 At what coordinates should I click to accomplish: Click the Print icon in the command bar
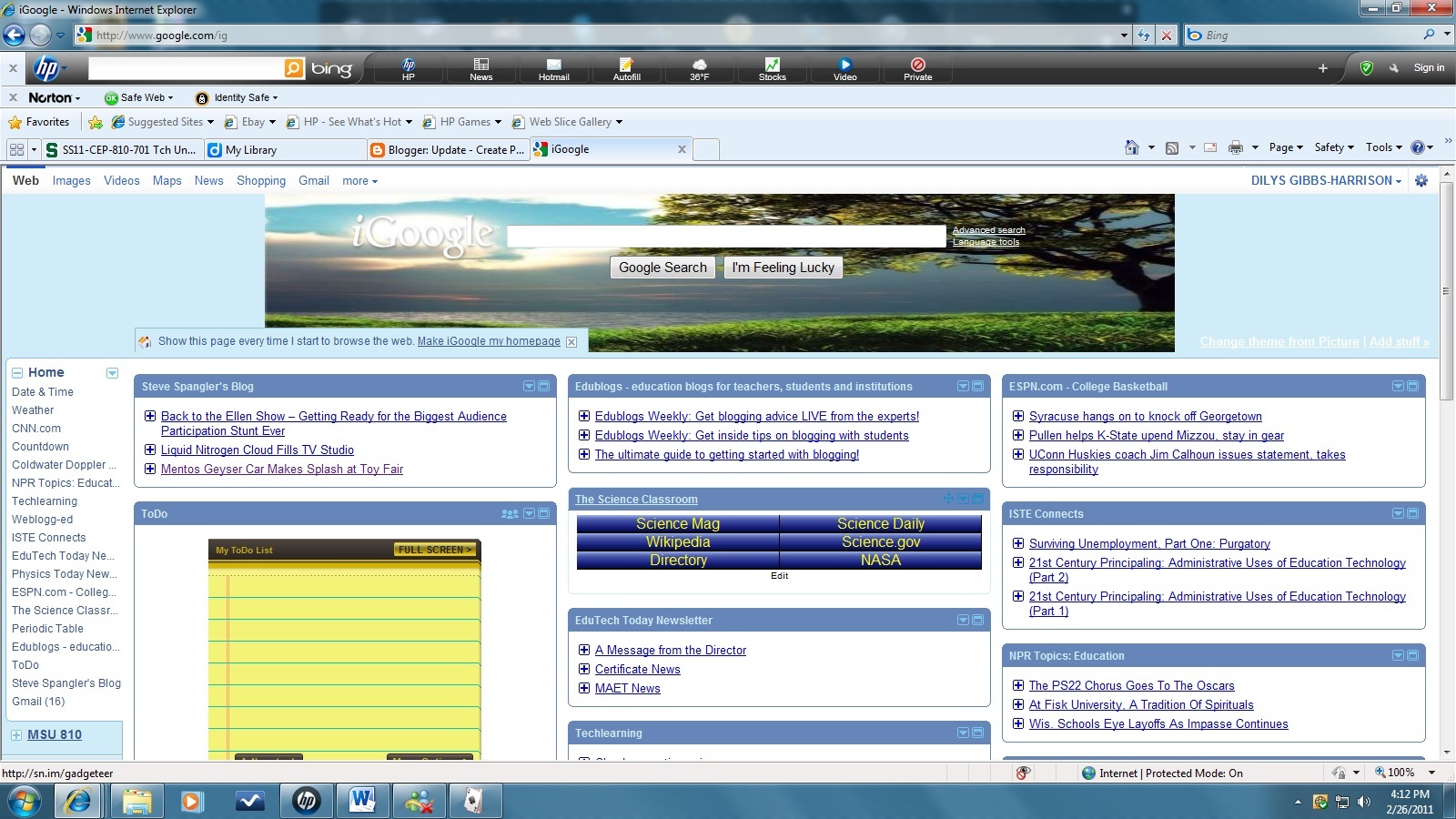(1235, 147)
